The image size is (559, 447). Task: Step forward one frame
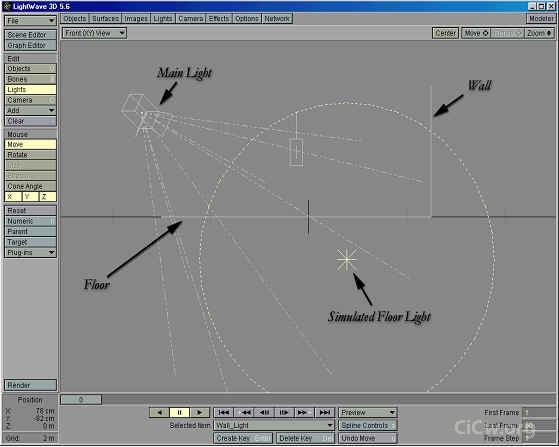284,412
